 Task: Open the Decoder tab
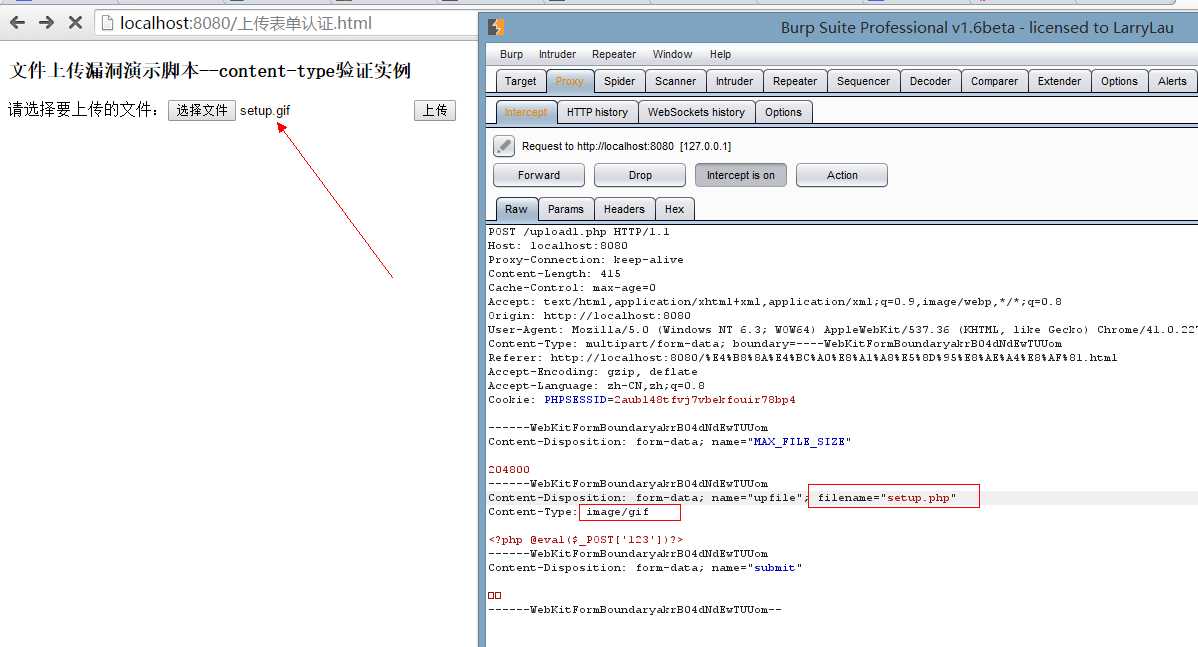930,81
